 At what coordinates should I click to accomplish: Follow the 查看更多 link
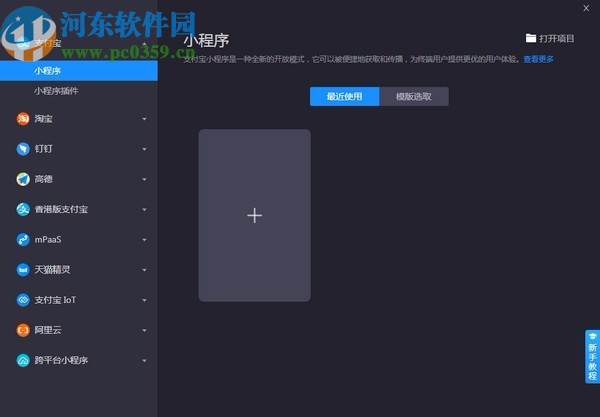tap(538, 59)
